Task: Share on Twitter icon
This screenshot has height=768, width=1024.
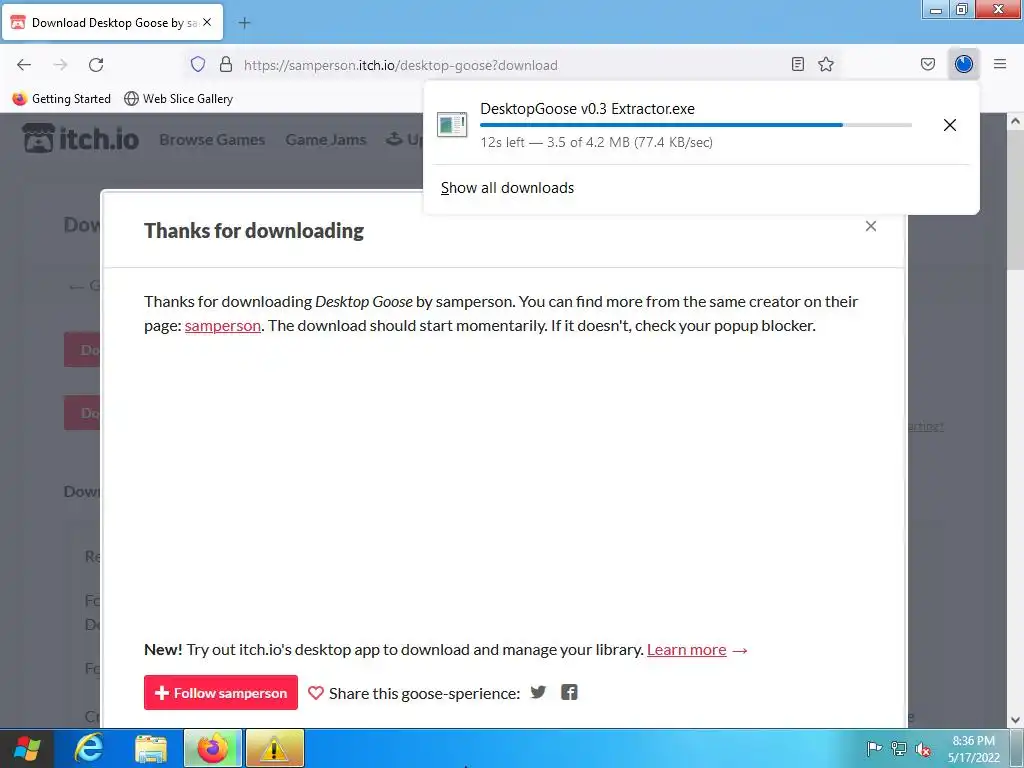Action: click(538, 692)
